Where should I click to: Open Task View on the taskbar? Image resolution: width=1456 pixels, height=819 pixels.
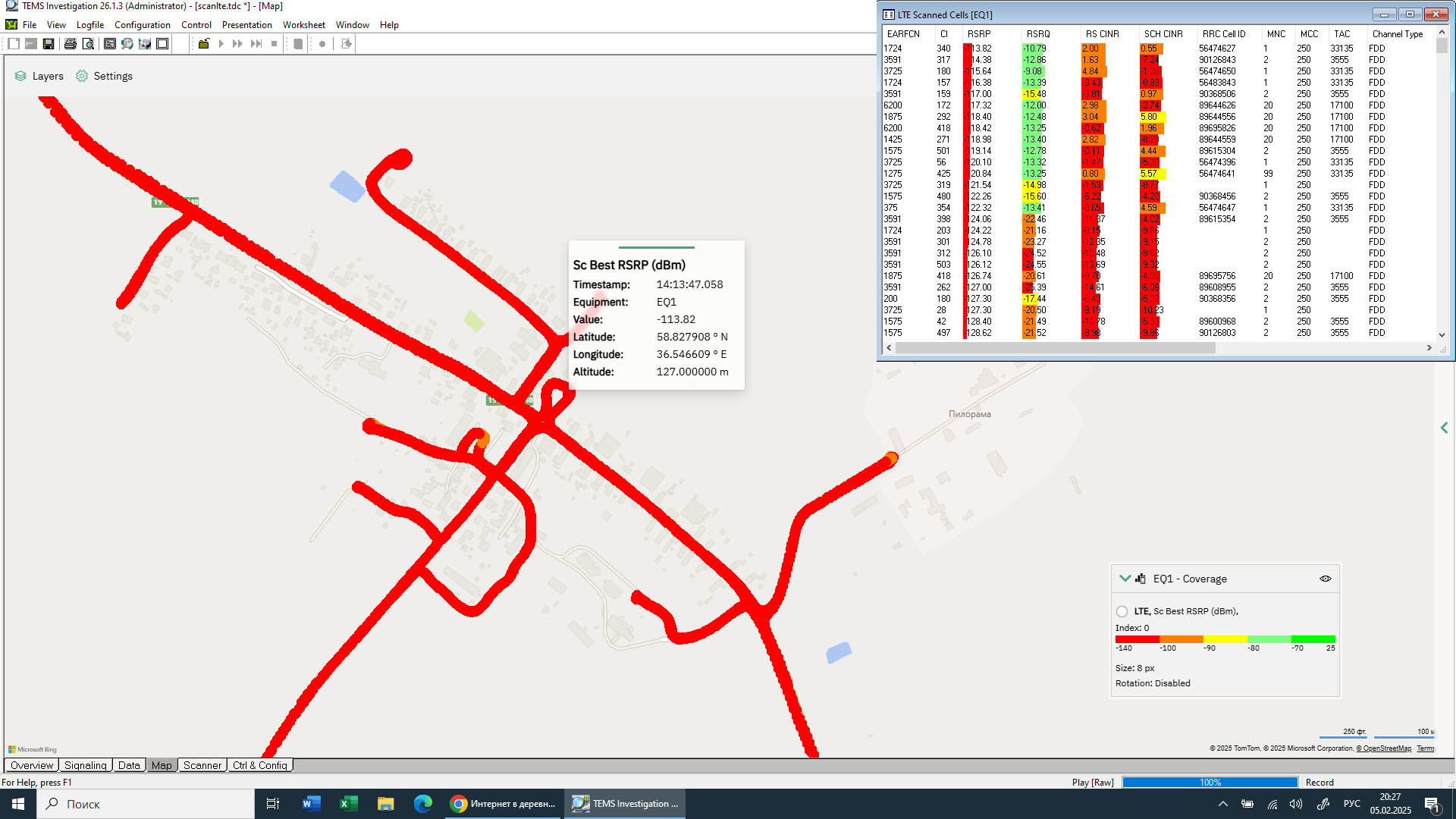273,804
